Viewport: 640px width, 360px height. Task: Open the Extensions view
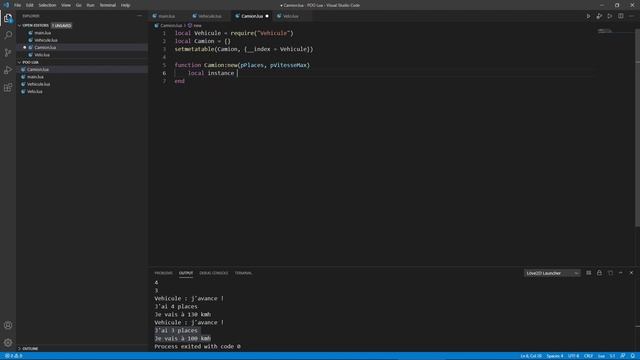coord(8,88)
